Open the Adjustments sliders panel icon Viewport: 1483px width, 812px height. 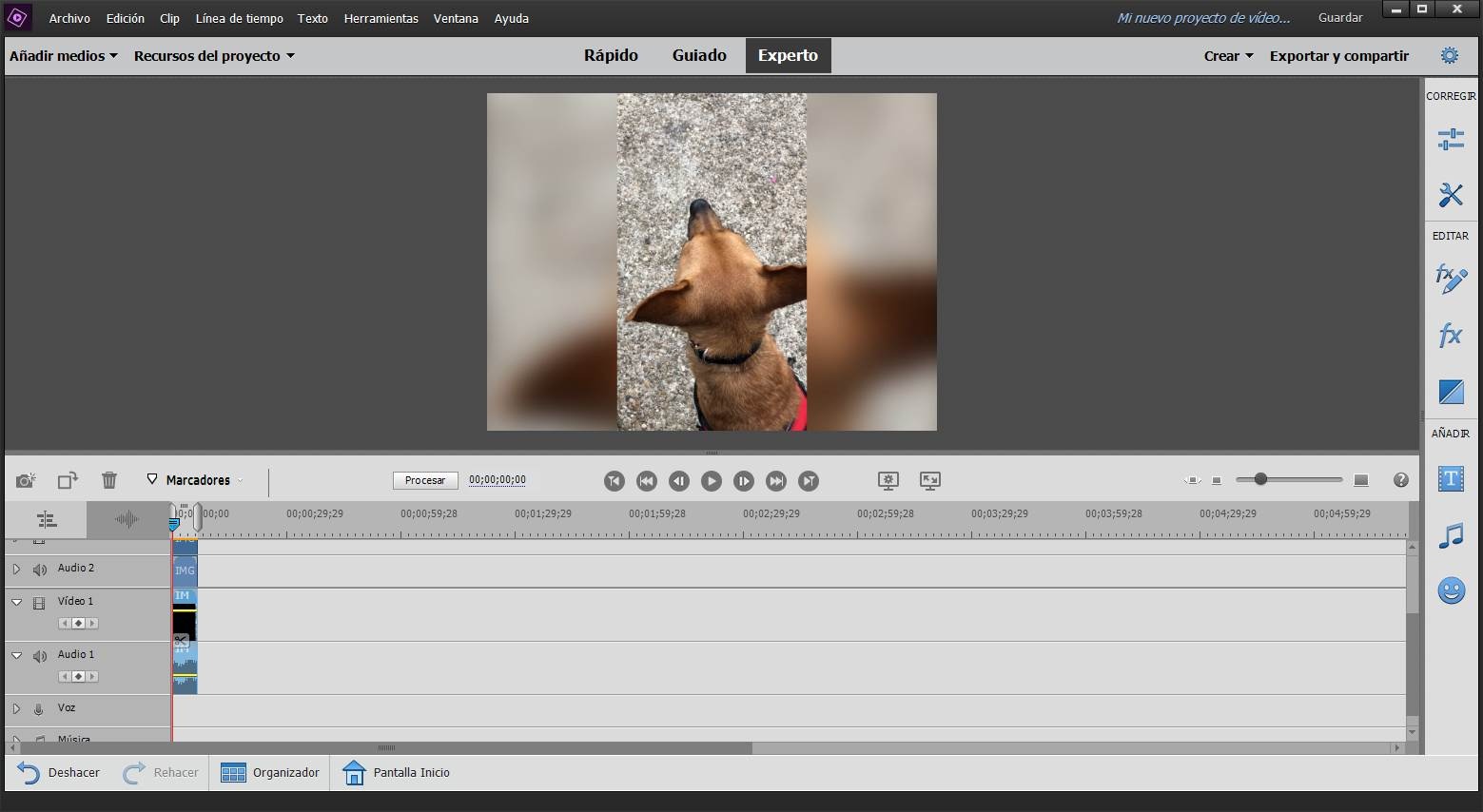(x=1450, y=140)
